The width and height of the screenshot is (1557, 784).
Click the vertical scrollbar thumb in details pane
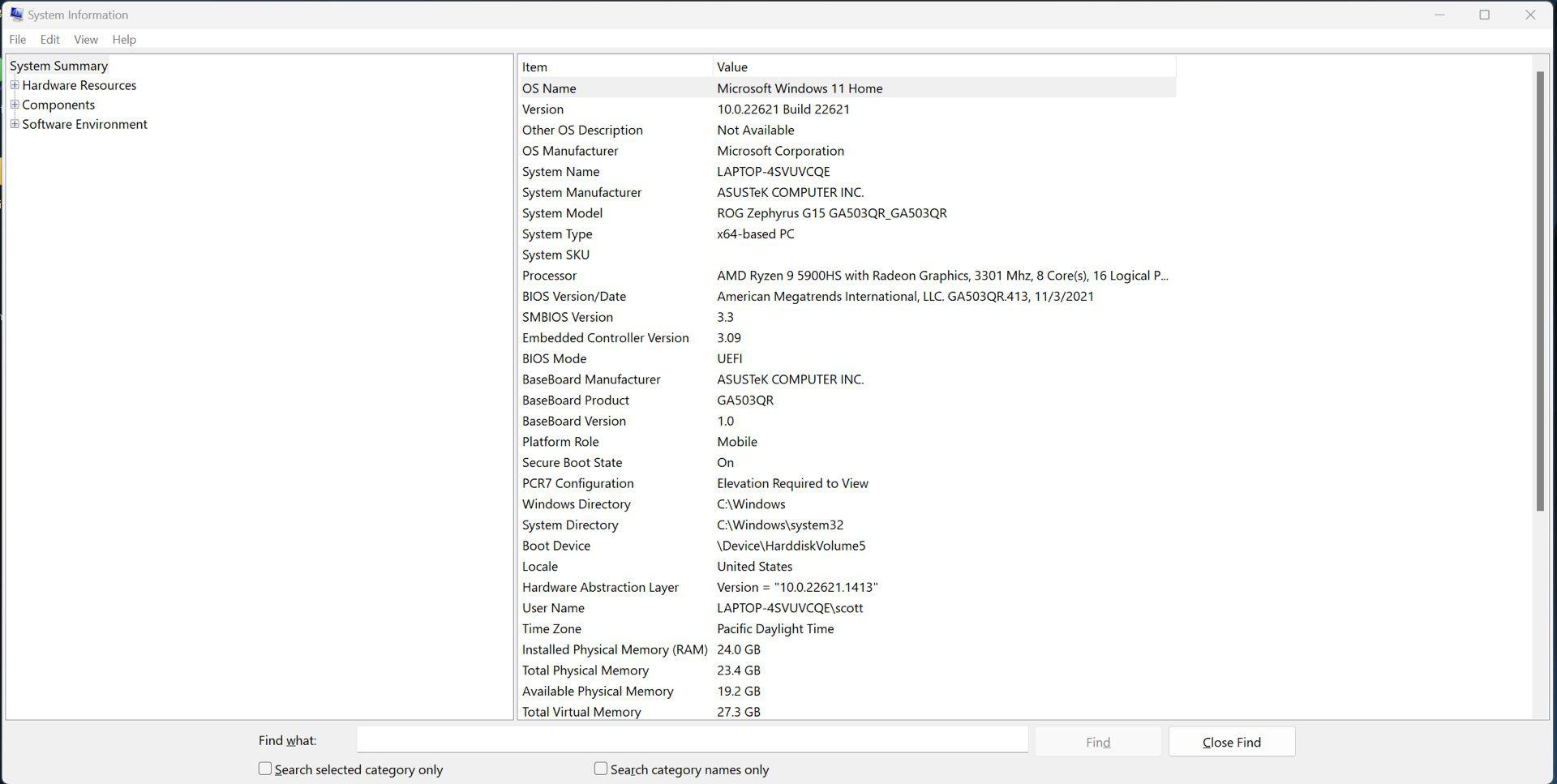click(x=1540, y=291)
